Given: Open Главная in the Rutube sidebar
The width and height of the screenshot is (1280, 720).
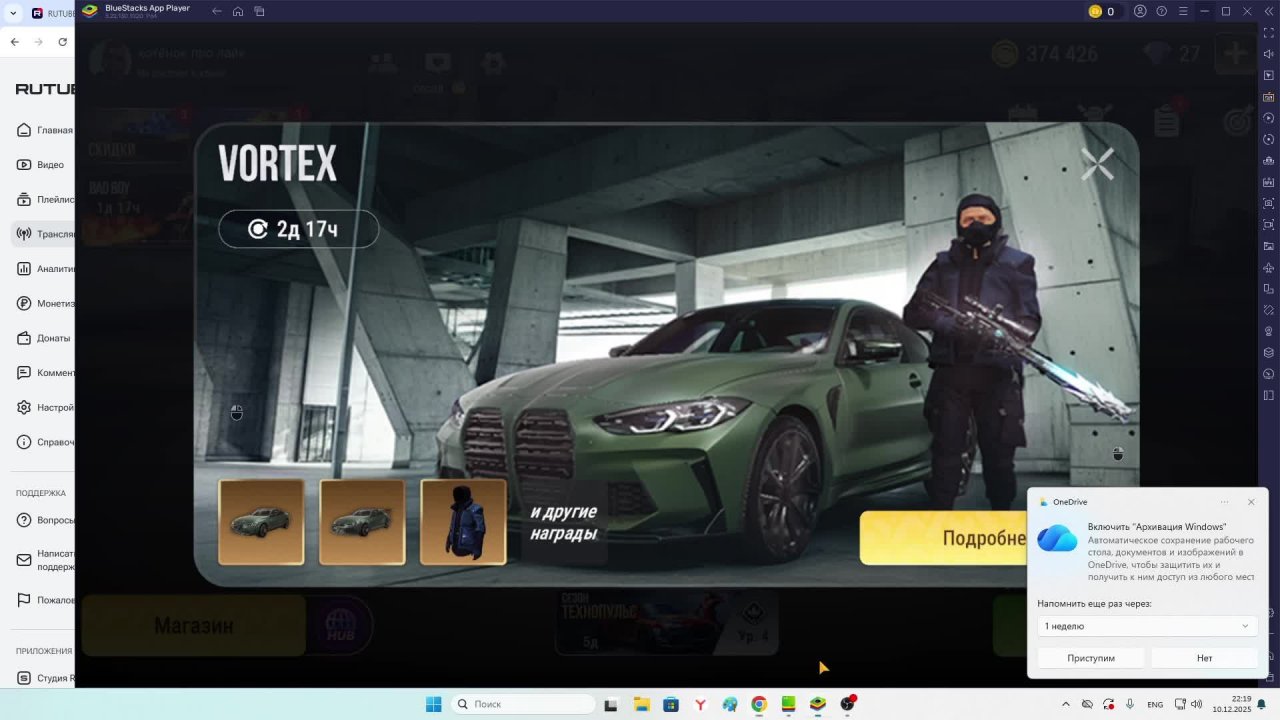Looking at the screenshot, I should 45,130.
